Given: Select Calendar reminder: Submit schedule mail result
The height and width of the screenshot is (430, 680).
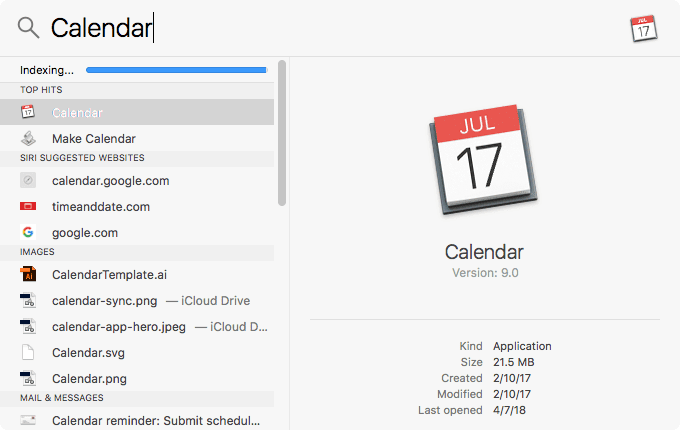Looking at the screenshot, I should point(137,420).
